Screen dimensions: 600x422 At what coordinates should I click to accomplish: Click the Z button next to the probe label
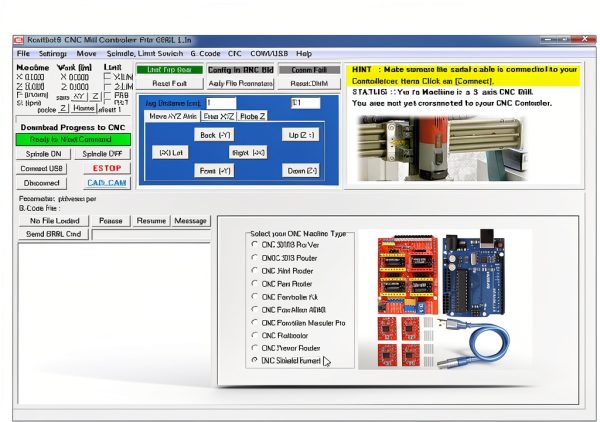click(x=63, y=109)
